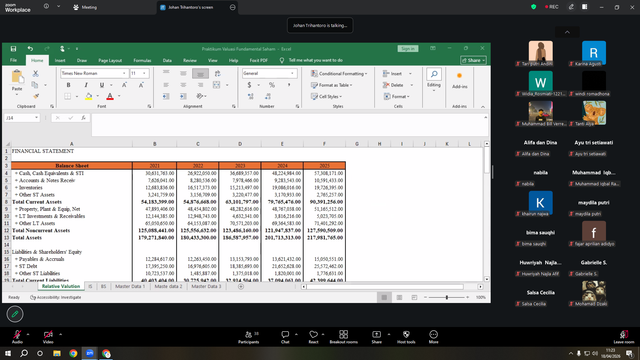The image size is (640, 360).
Task: Open Zoom React menu
Action: pos(313,337)
